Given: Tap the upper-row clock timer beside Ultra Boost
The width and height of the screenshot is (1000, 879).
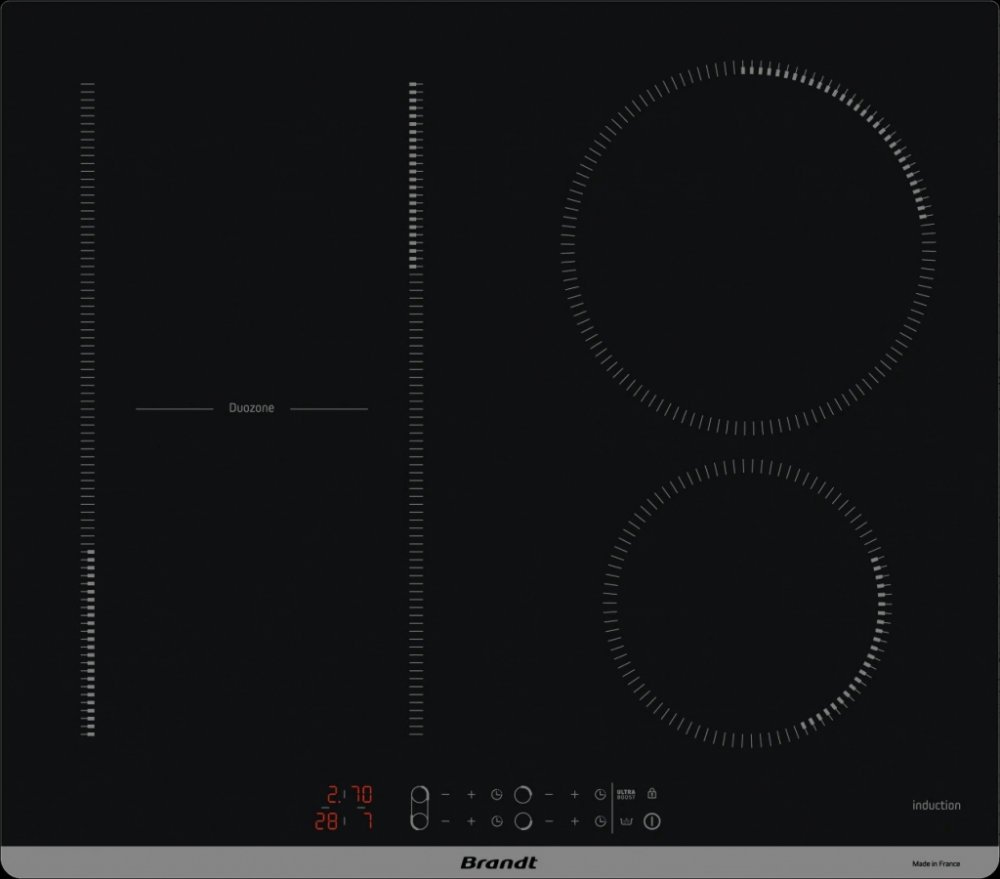Looking at the screenshot, I should pyautogui.click(x=600, y=795).
